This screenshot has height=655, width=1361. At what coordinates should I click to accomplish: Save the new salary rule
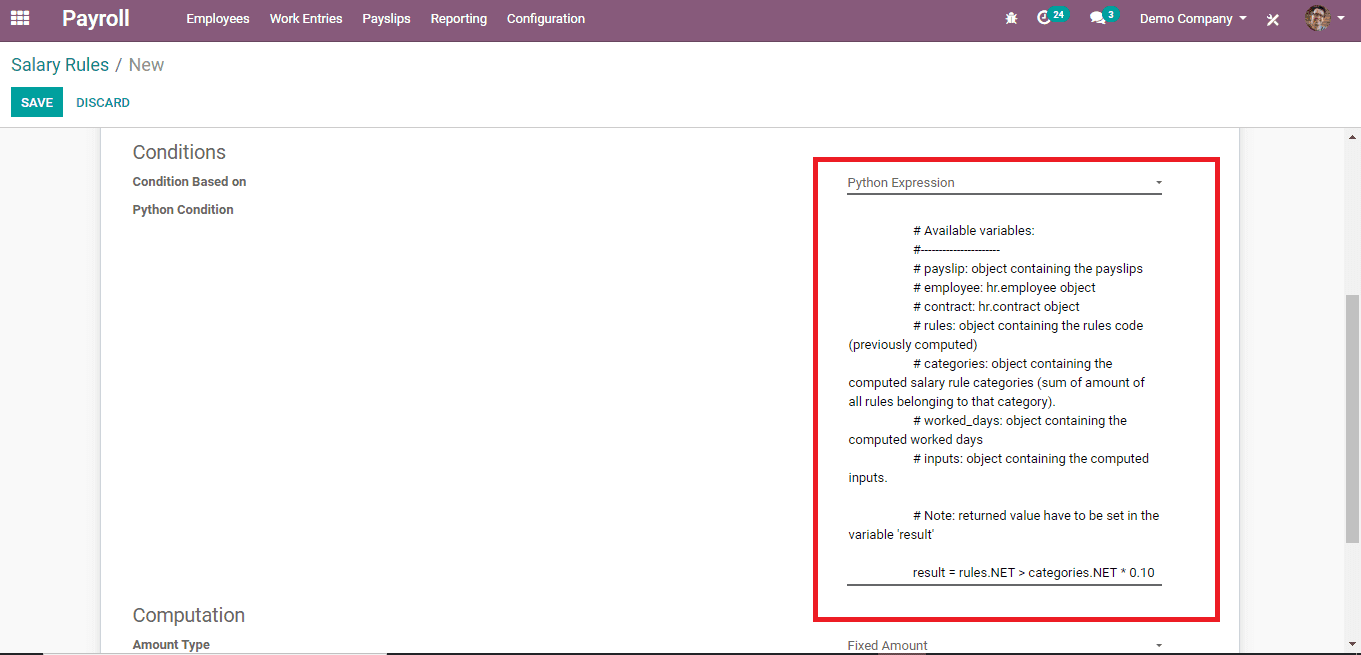(x=37, y=102)
